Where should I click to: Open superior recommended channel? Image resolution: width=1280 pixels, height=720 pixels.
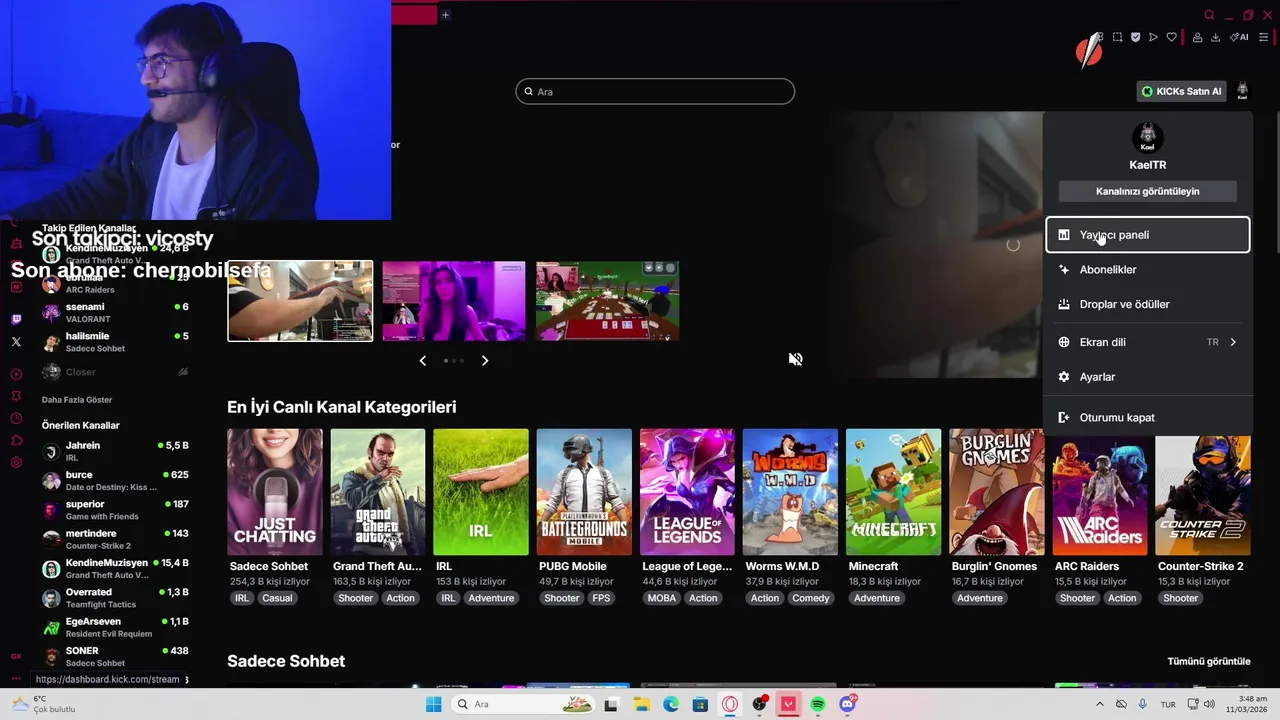(115, 510)
